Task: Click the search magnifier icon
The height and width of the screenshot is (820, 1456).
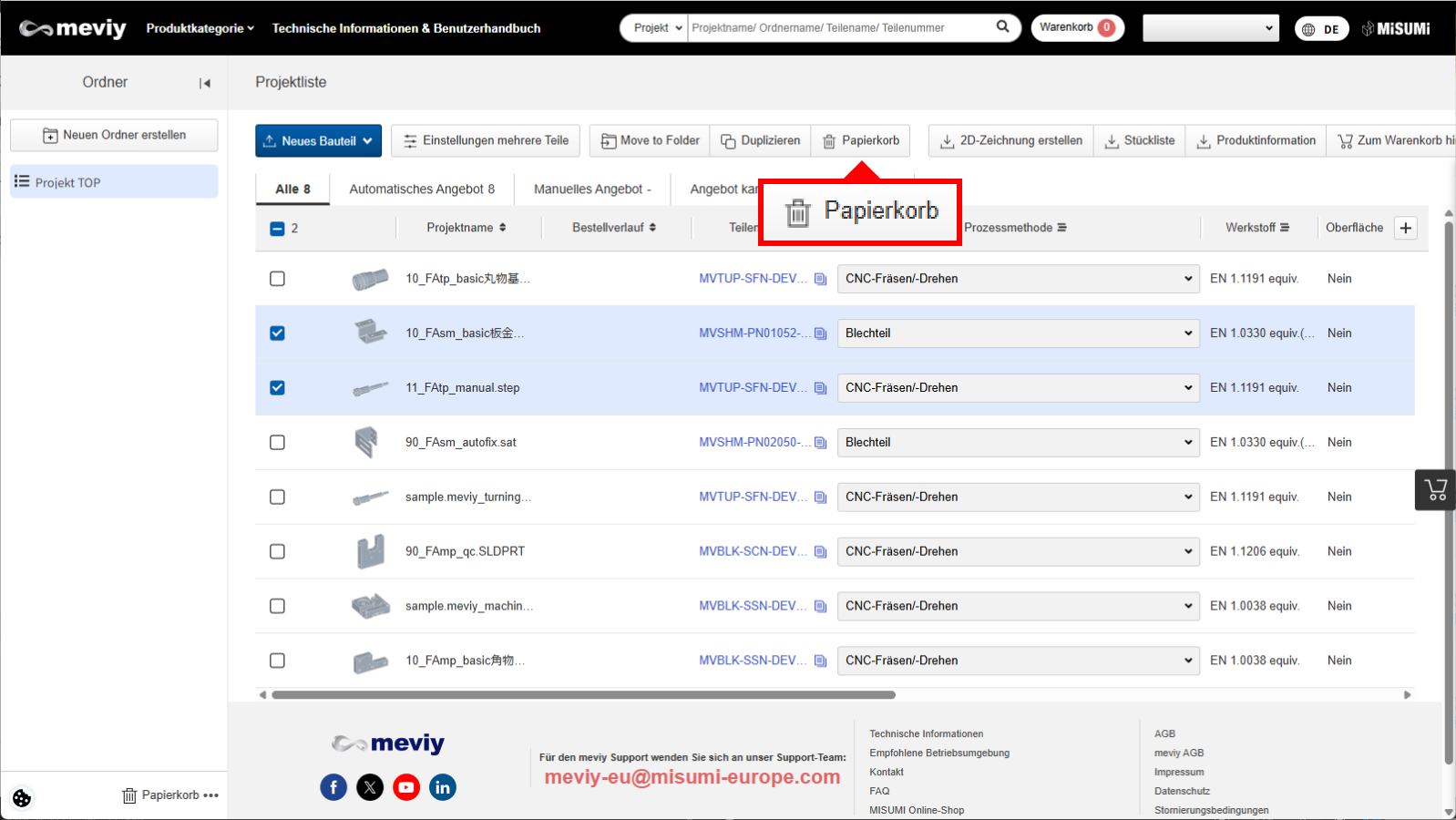Action: pyautogui.click(x=1002, y=27)
